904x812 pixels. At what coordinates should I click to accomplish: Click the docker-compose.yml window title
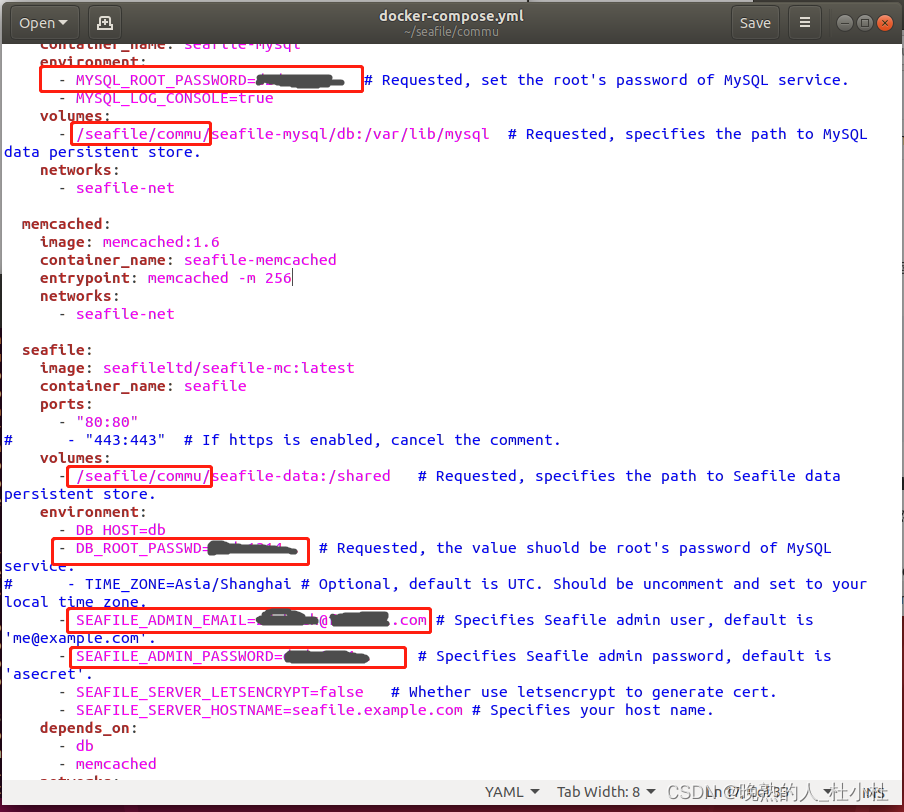[451, 15]
